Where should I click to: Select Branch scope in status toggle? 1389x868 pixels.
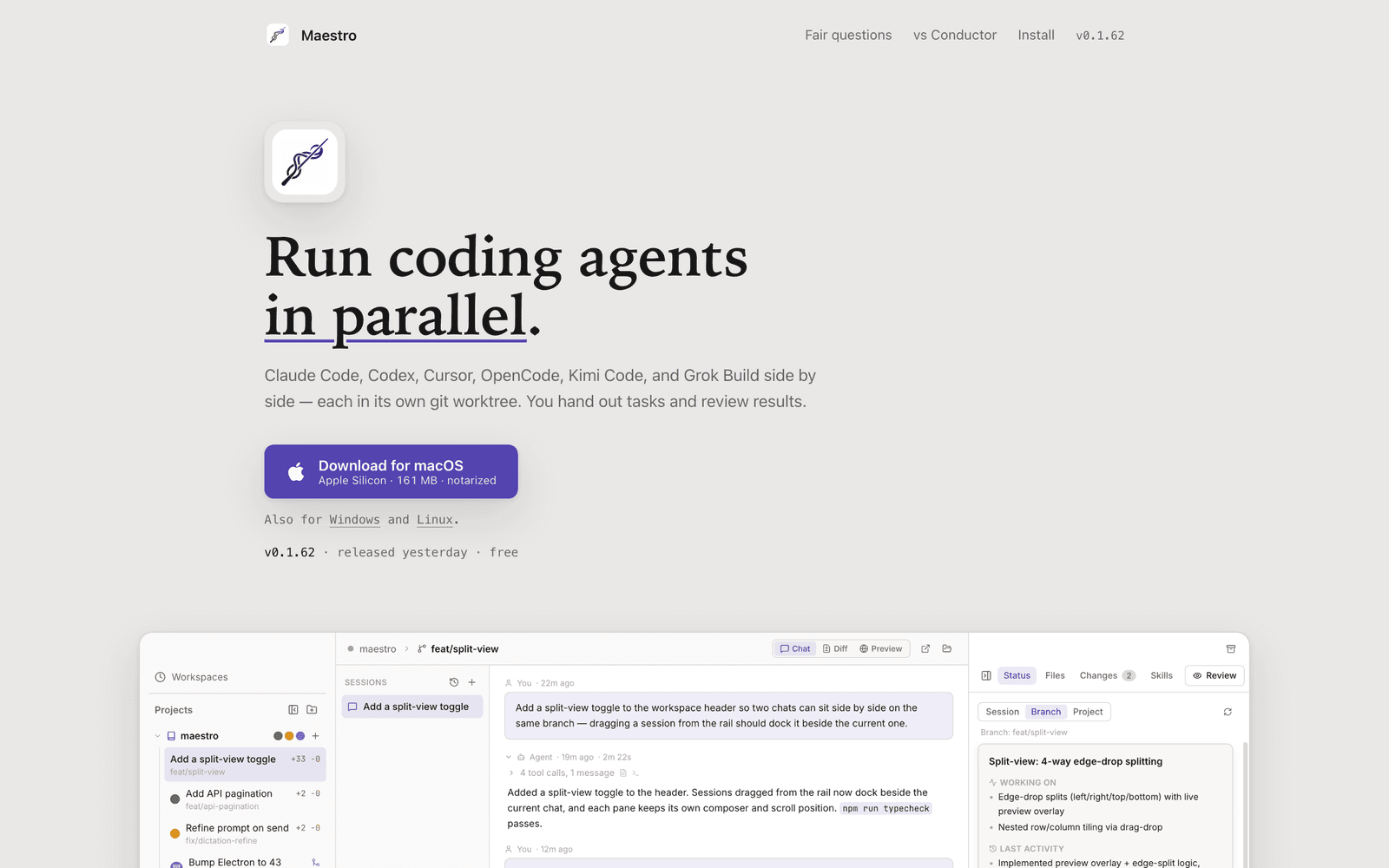tap(1046, 712)
